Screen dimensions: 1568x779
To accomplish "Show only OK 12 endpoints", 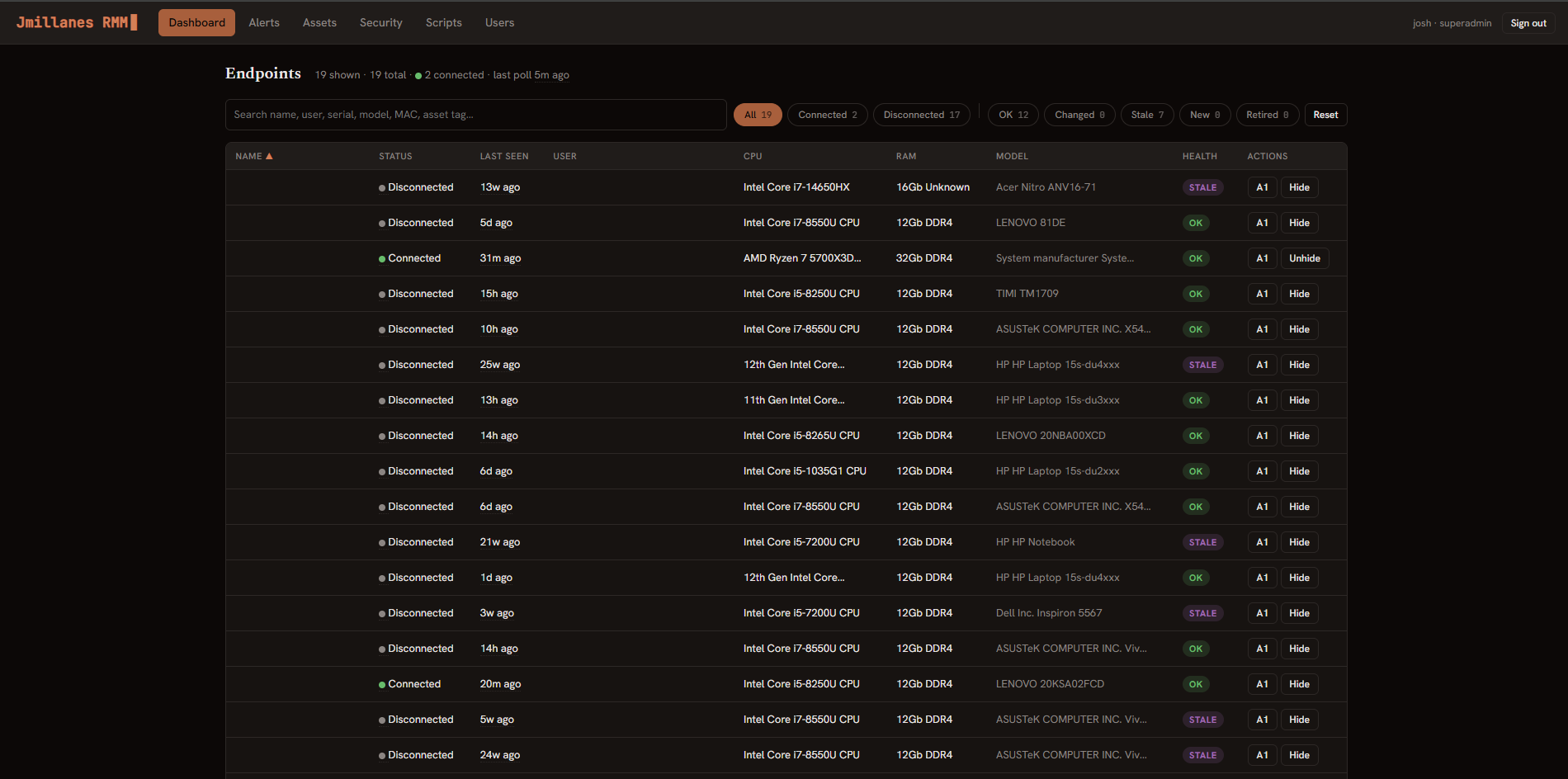I will pyautogui.click(x=1013, y=115).
